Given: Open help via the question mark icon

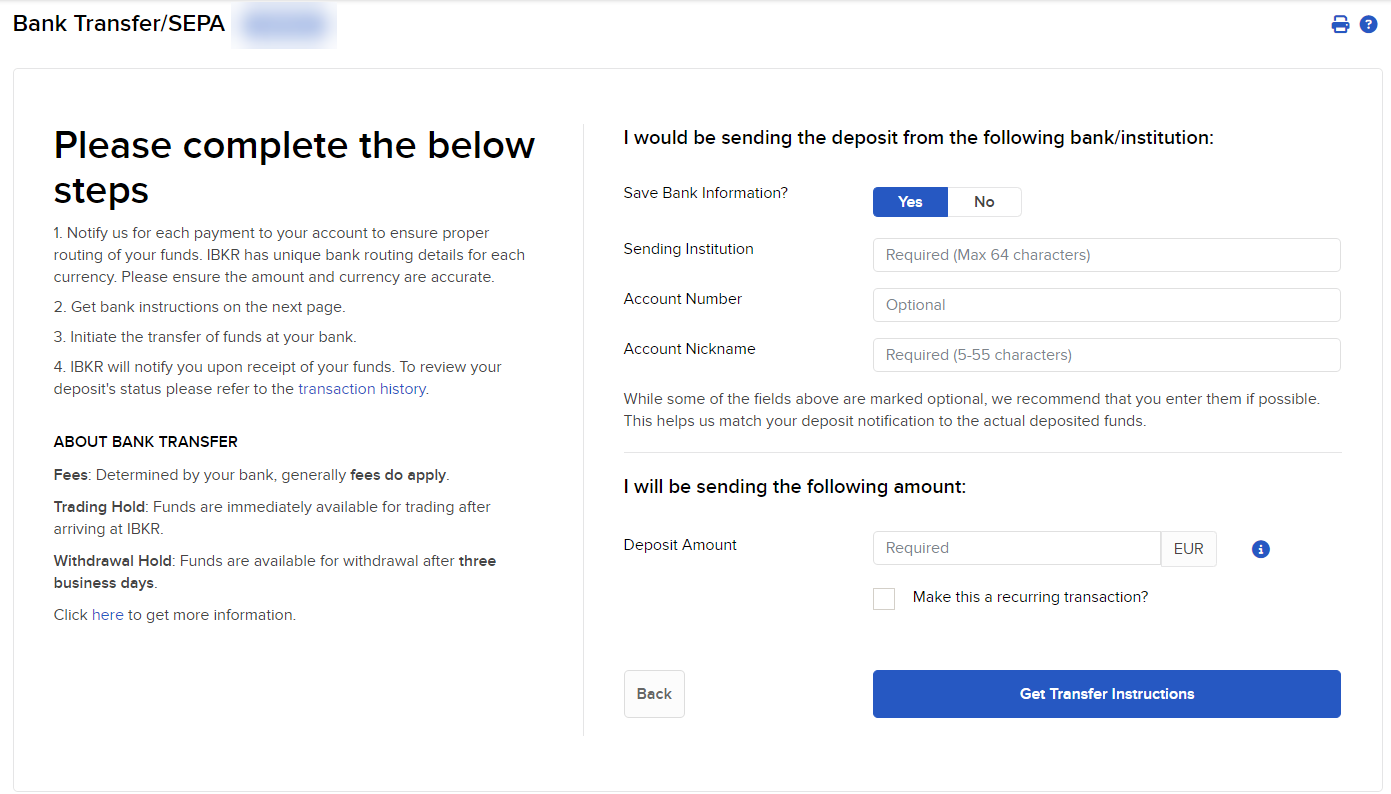Looking at the screenshot, I should coord(1369,25).
